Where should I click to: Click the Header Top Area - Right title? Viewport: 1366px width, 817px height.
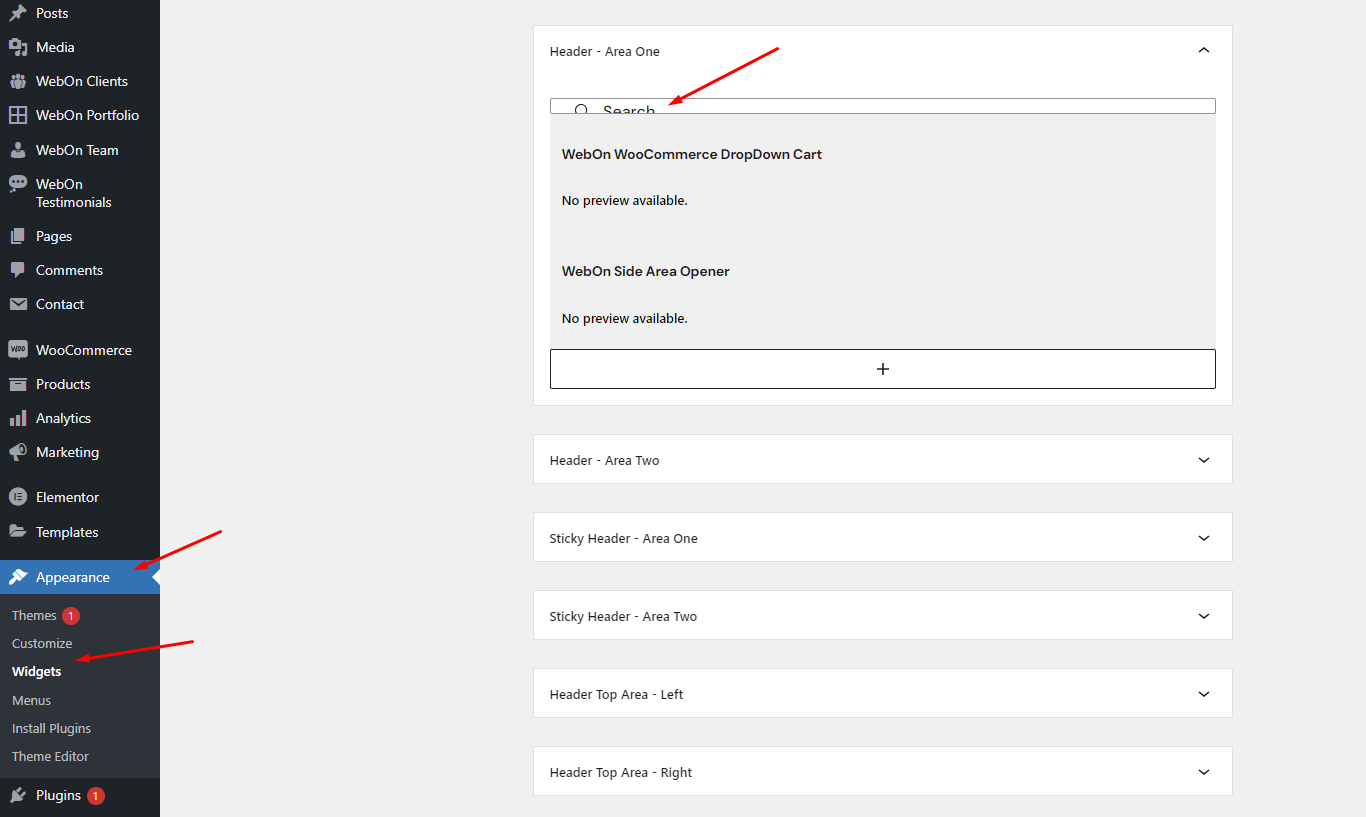(621, 772)
